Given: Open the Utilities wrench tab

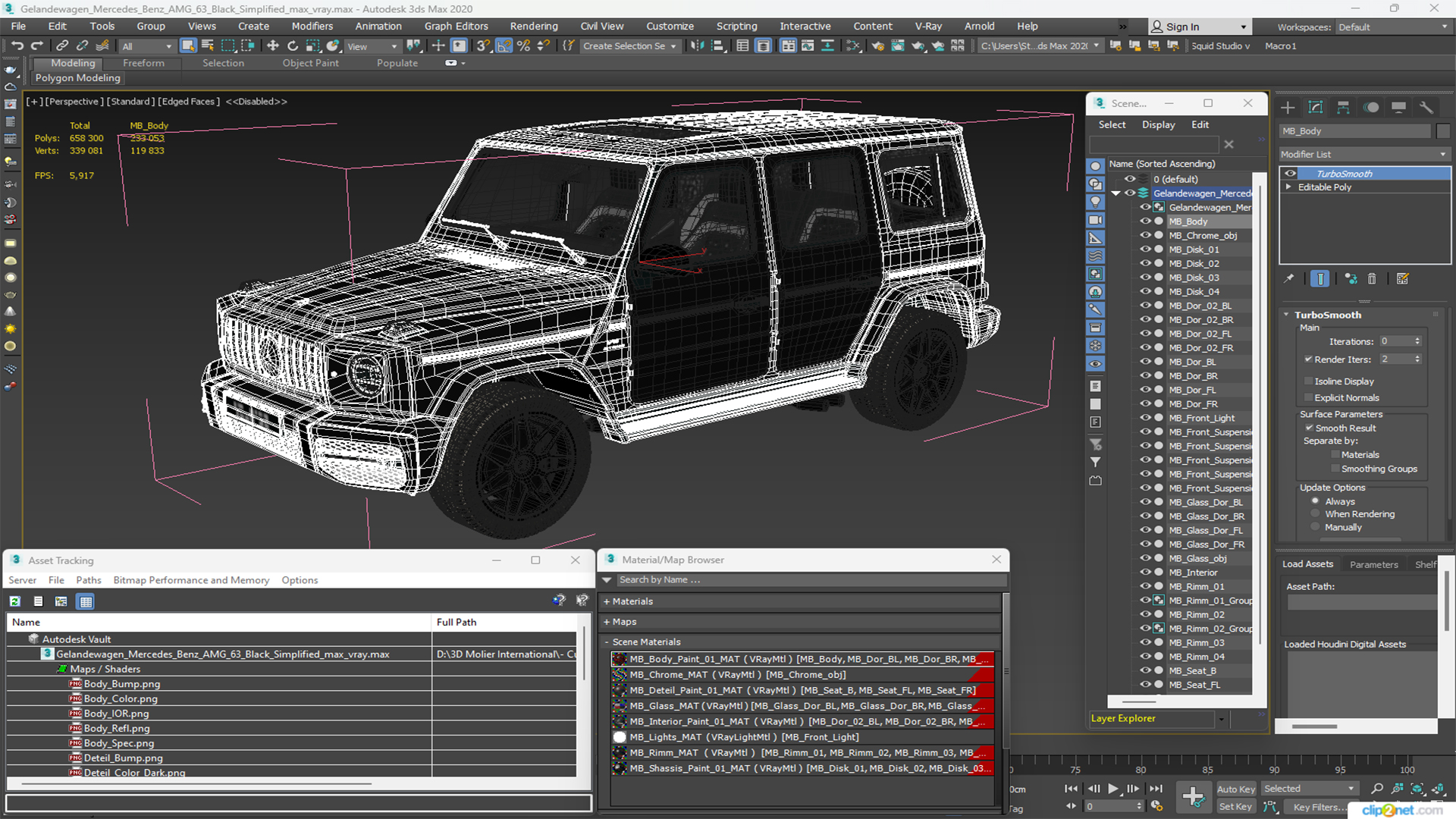Looking at the screenshot, I should point(1426,108).
